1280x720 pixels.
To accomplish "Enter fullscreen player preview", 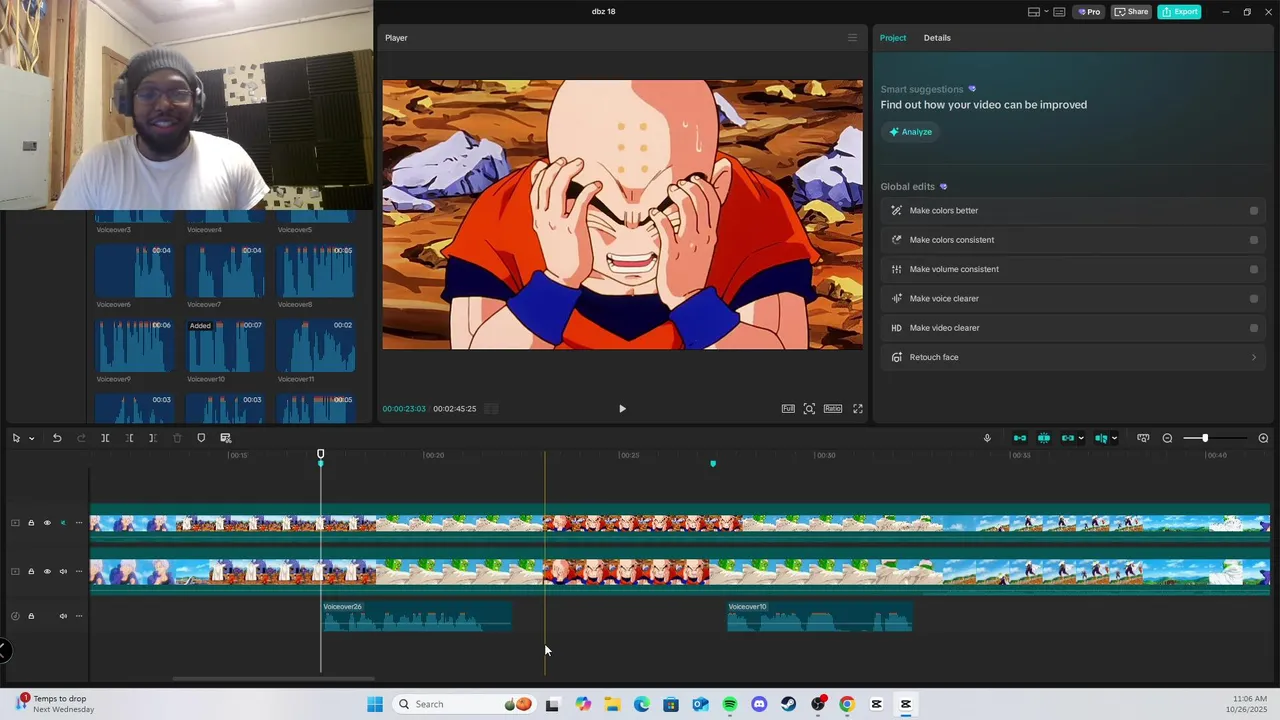I will 858,409.
